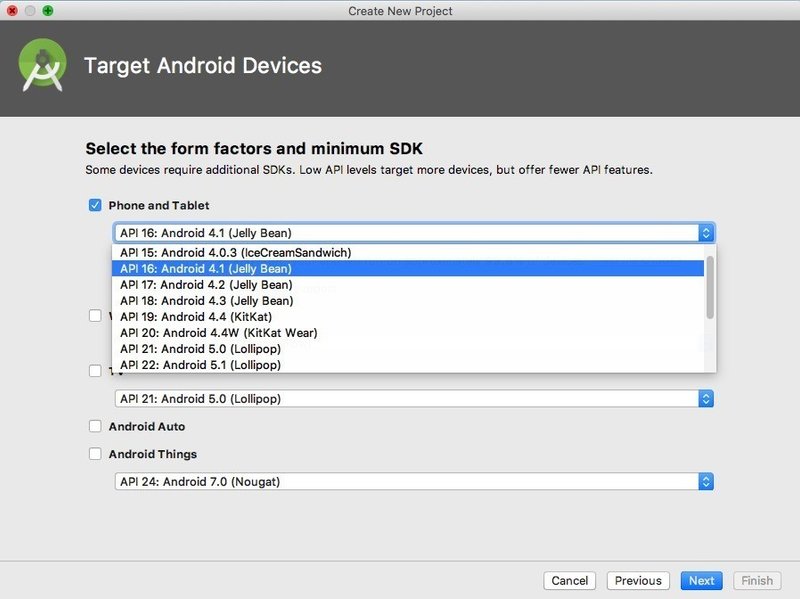Click the red close window button
Viewport: 800px width, 599px height.
12,11
